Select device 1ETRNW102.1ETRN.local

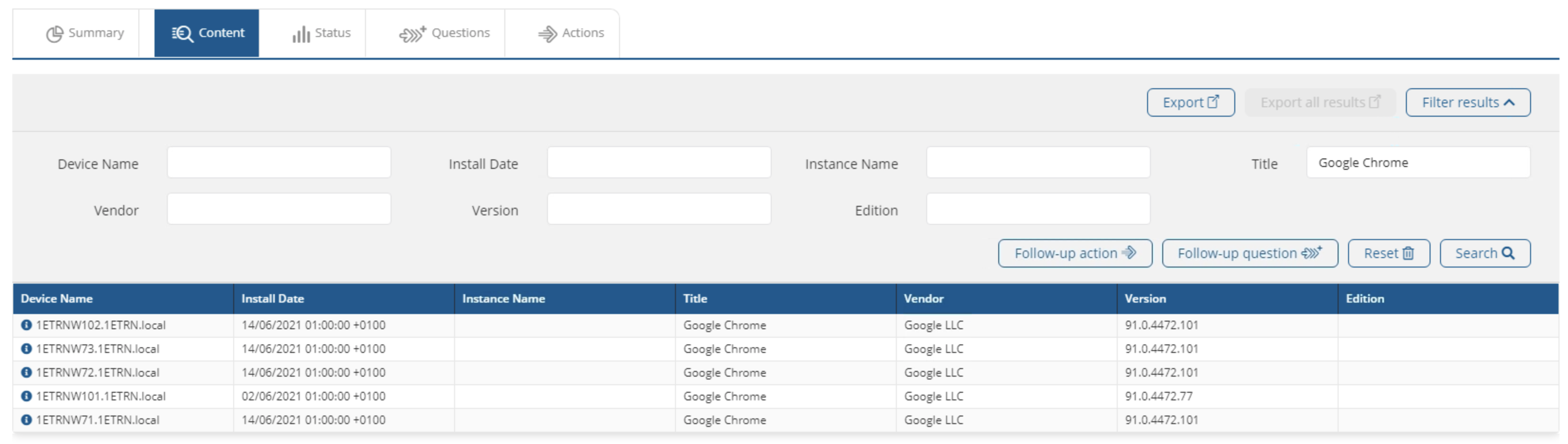click(x=100, y=325)
